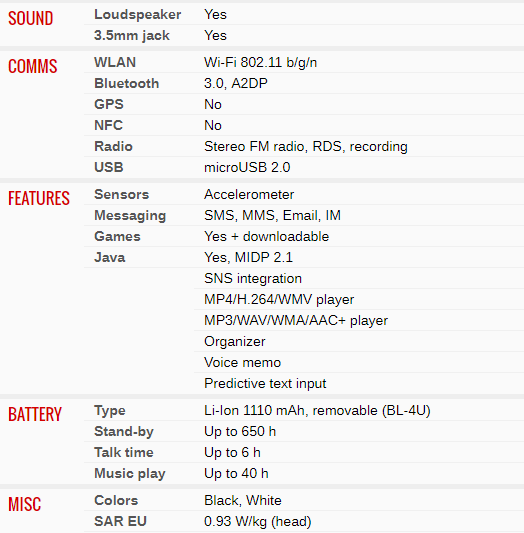This screenshot has height=533, width=524.
Task: Select the Music play label
Action: (x=130, y=474)
